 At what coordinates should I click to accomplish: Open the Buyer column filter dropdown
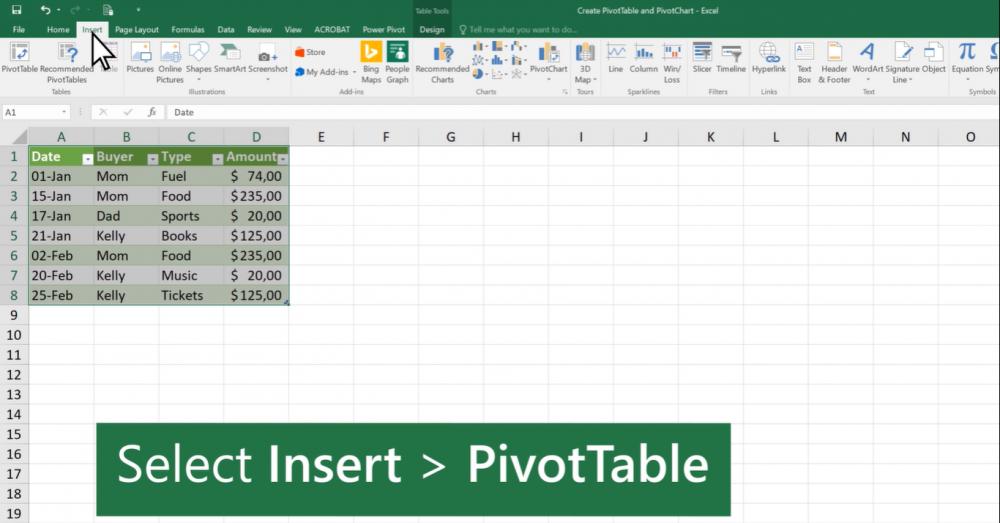(x=152, y=159)
